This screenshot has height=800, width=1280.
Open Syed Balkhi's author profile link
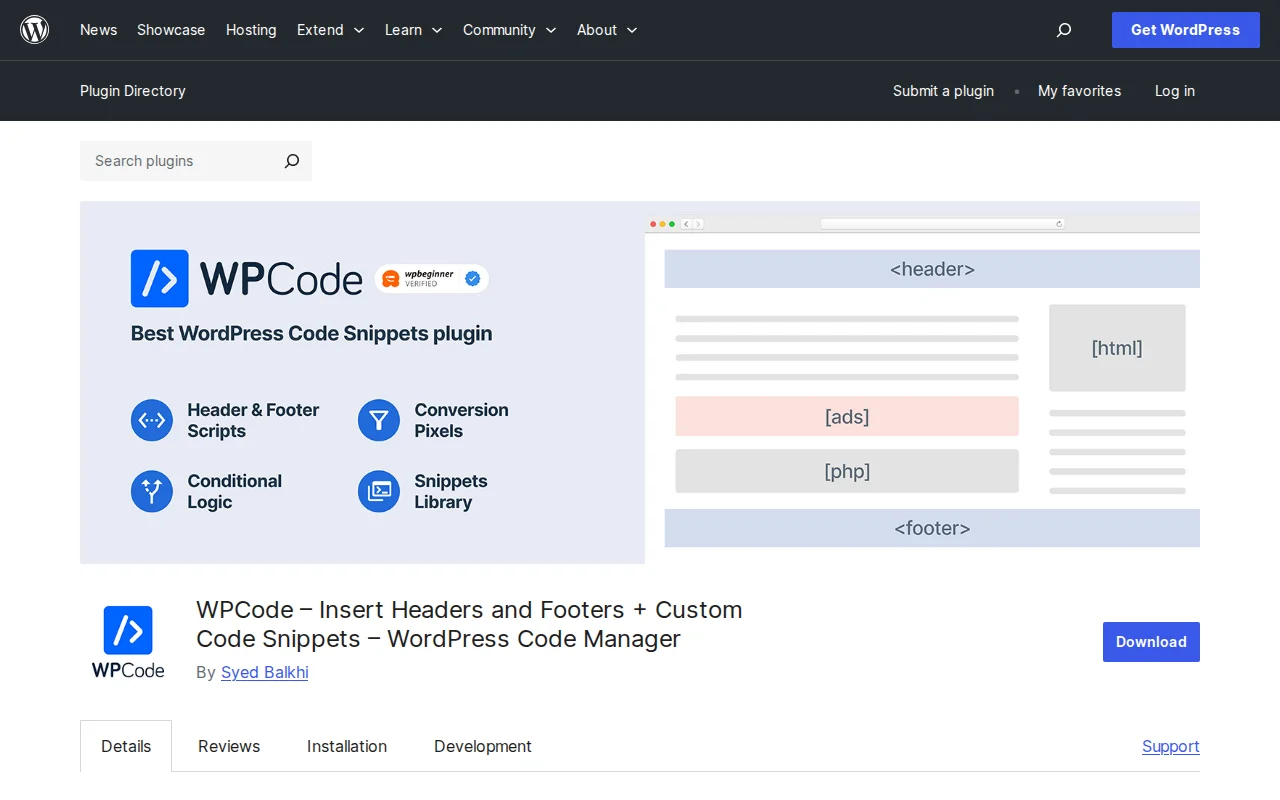point(264,672)
